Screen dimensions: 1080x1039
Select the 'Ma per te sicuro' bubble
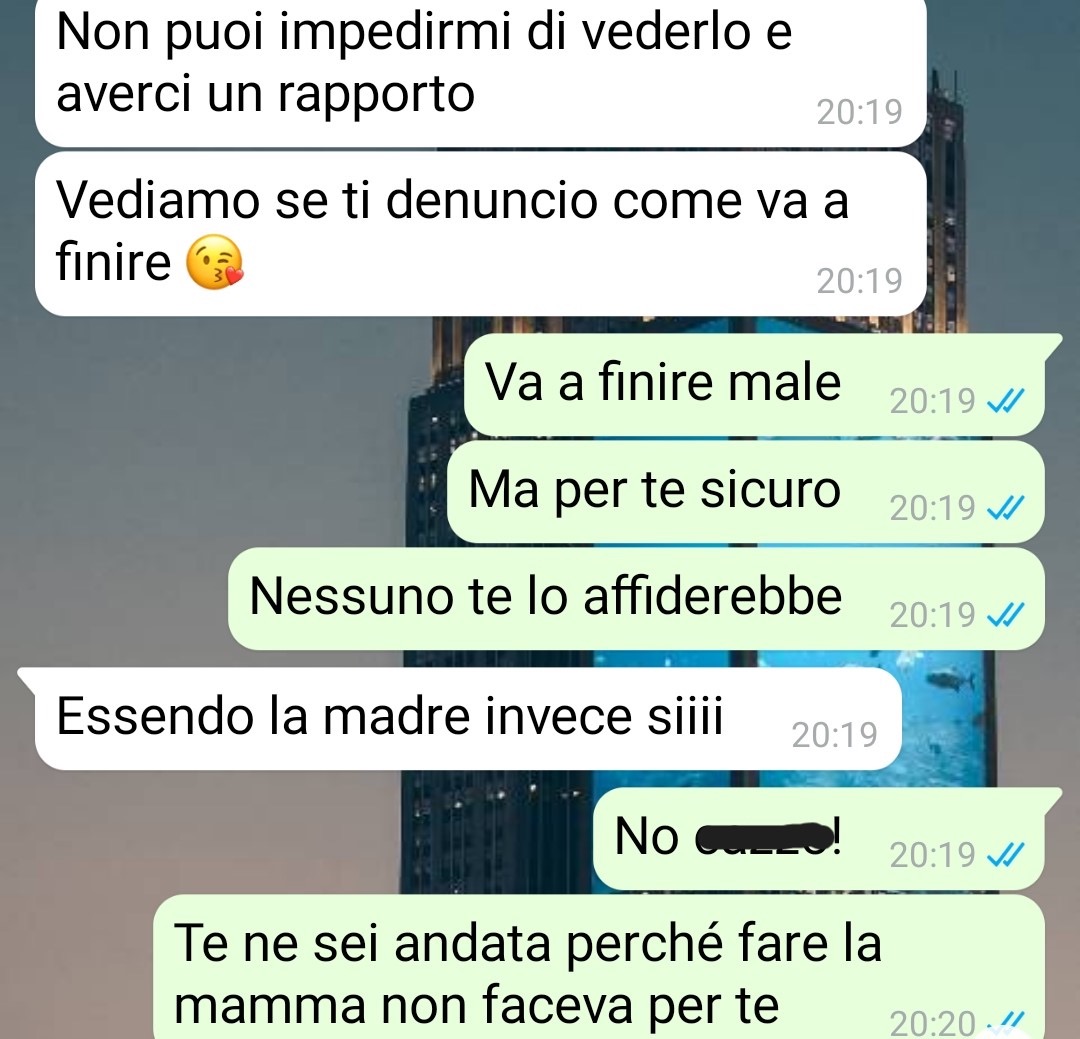tap(745, 491)
